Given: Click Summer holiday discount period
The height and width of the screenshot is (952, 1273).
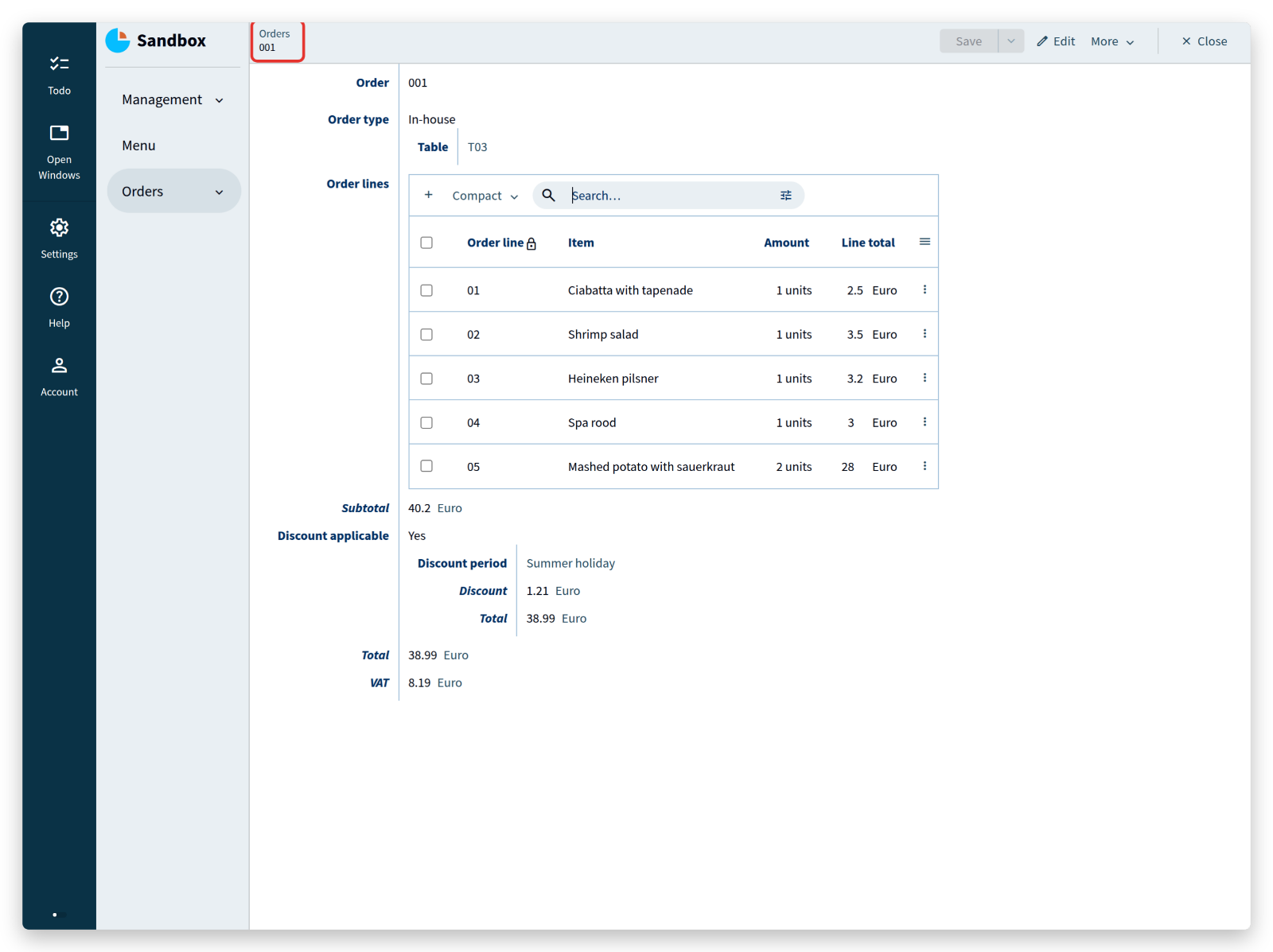Looking at the screenshot, I should 570,563.
